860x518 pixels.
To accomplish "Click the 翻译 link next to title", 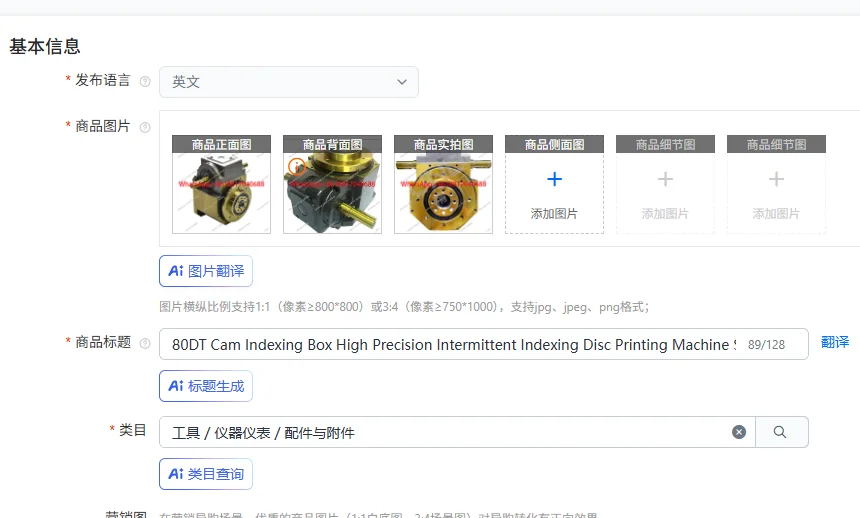I will (835, 343).
